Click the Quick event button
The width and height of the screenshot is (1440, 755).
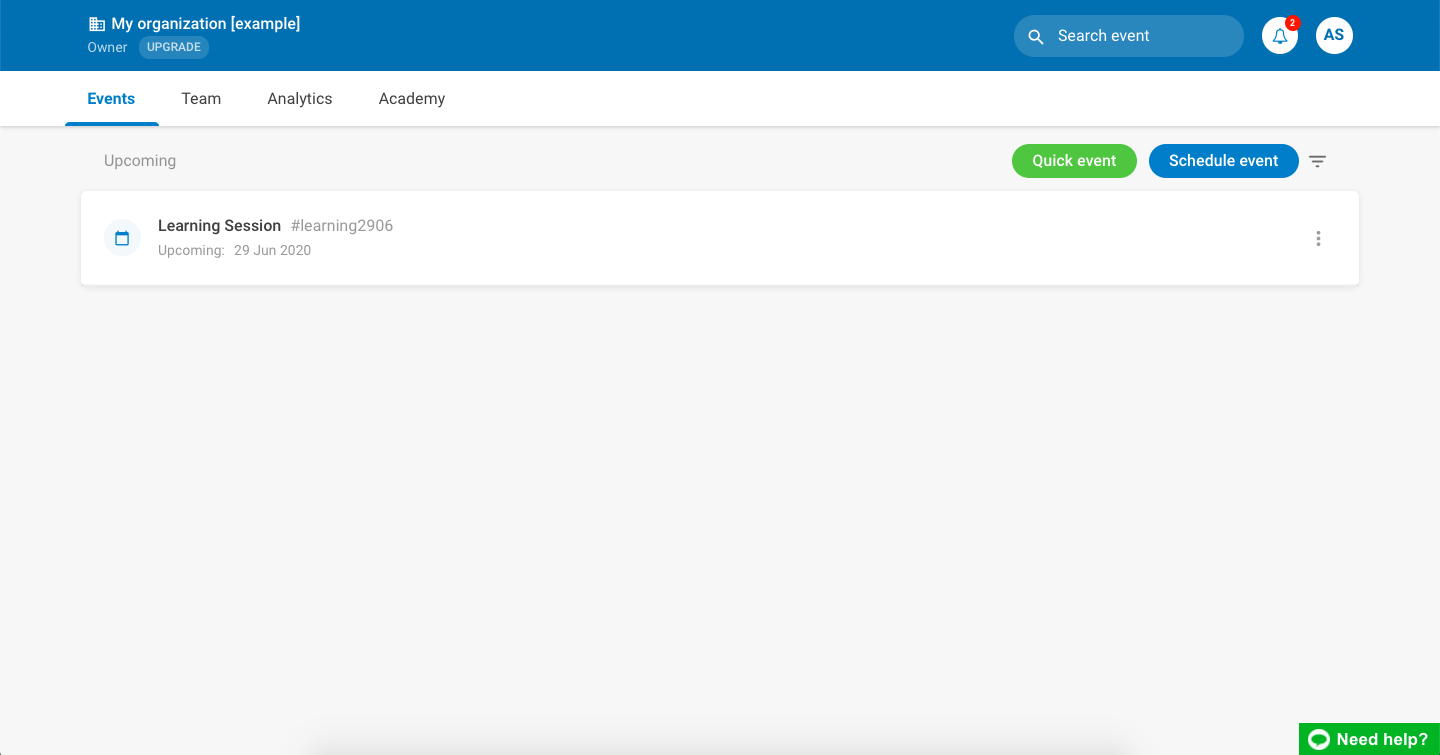(x=1074, y=161)
